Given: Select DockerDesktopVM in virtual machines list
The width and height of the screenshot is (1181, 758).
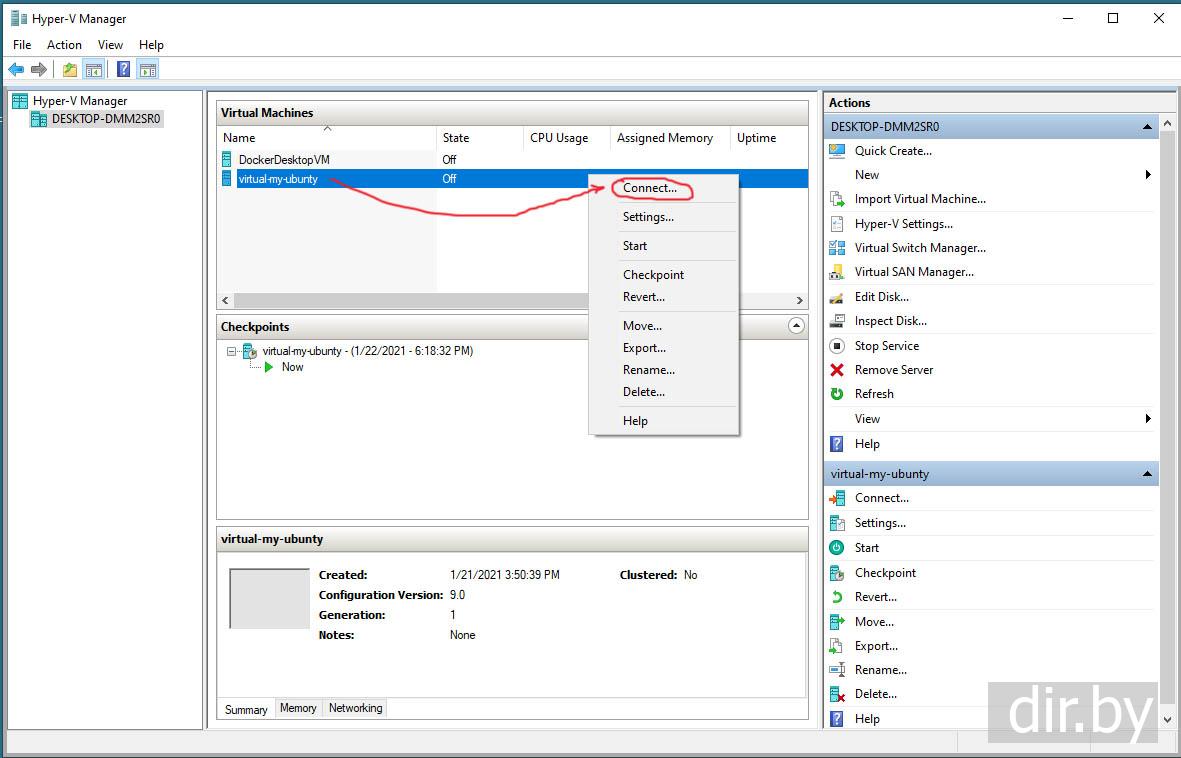Looking at the screenshot, I should point(283,159).
